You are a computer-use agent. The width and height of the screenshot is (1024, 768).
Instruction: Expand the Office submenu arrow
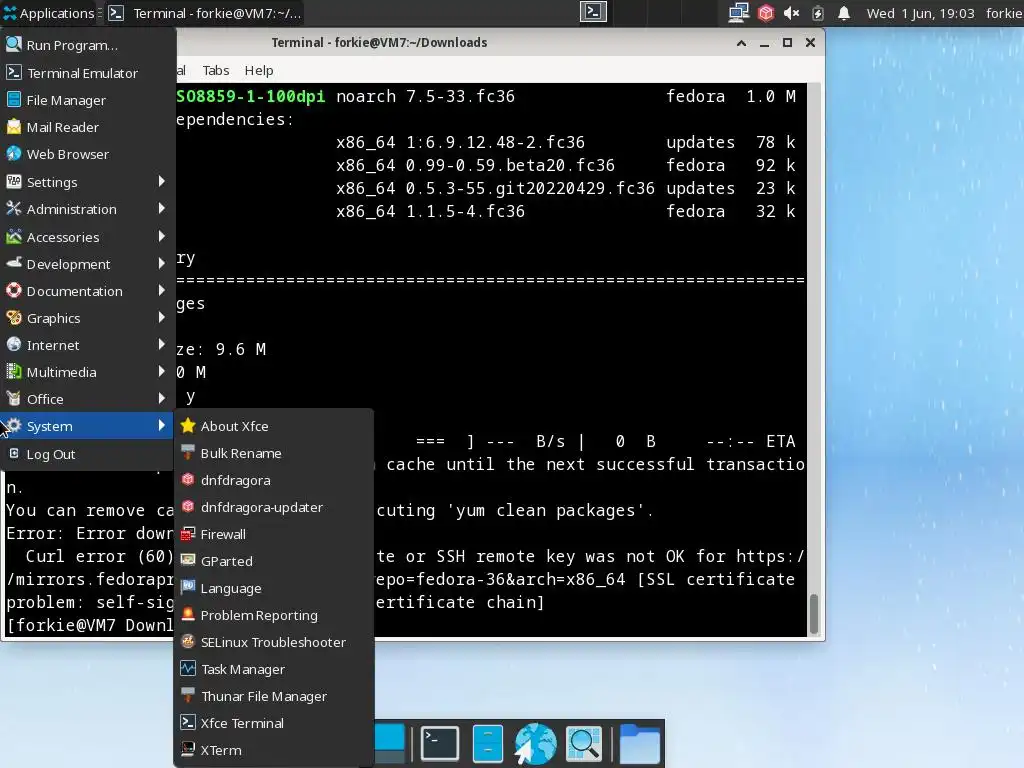click(161, 398)
